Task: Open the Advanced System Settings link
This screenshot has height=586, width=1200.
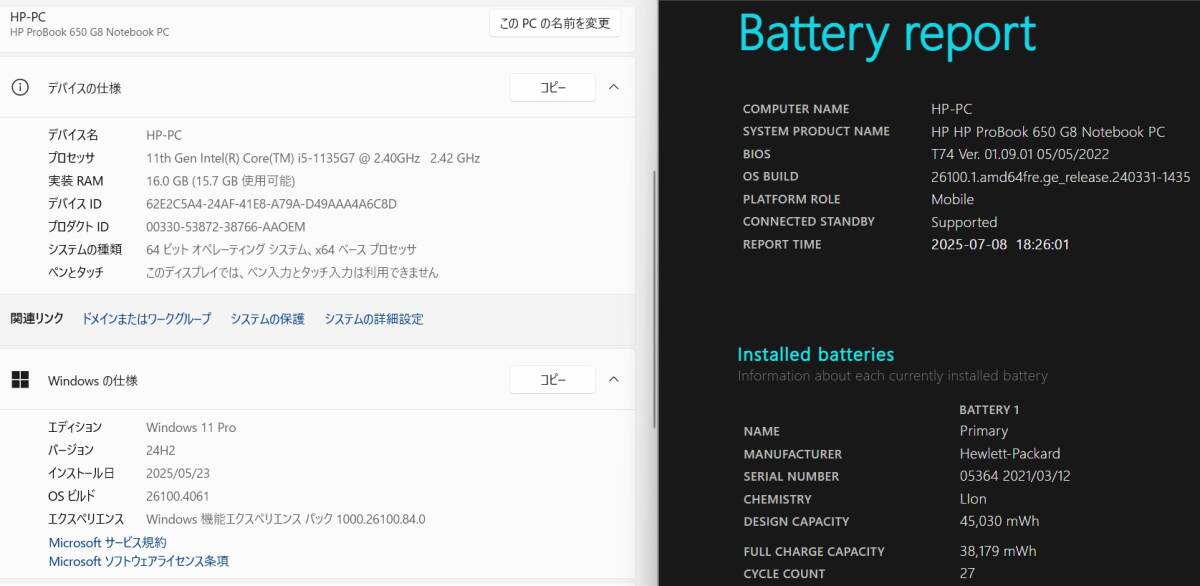Action: [x=373, y=319]
